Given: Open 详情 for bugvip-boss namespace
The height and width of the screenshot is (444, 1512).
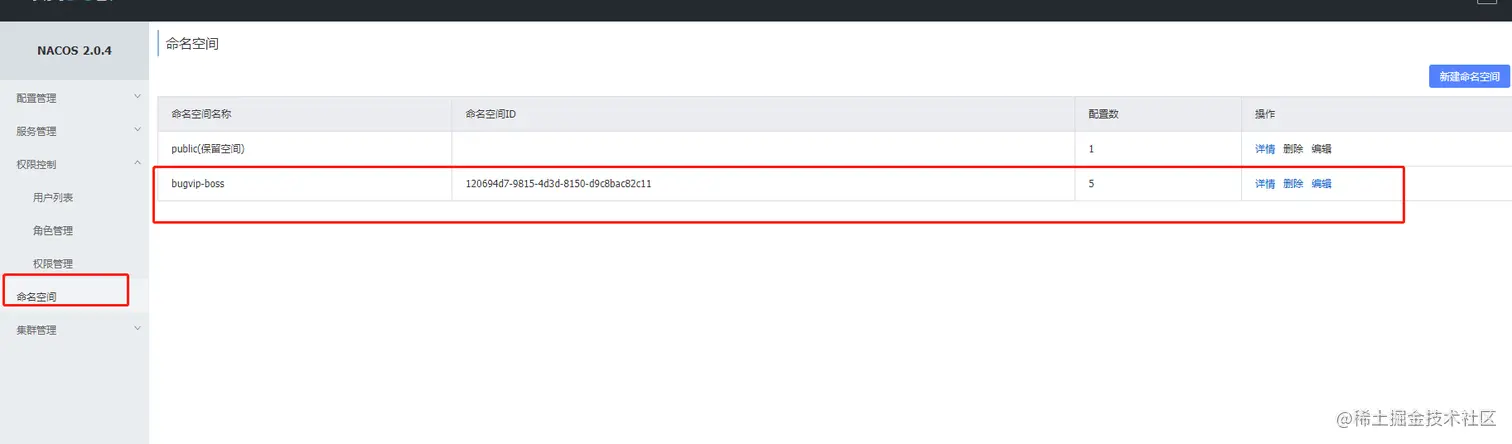Looking at the screenshot, I should pos(1265,184).
